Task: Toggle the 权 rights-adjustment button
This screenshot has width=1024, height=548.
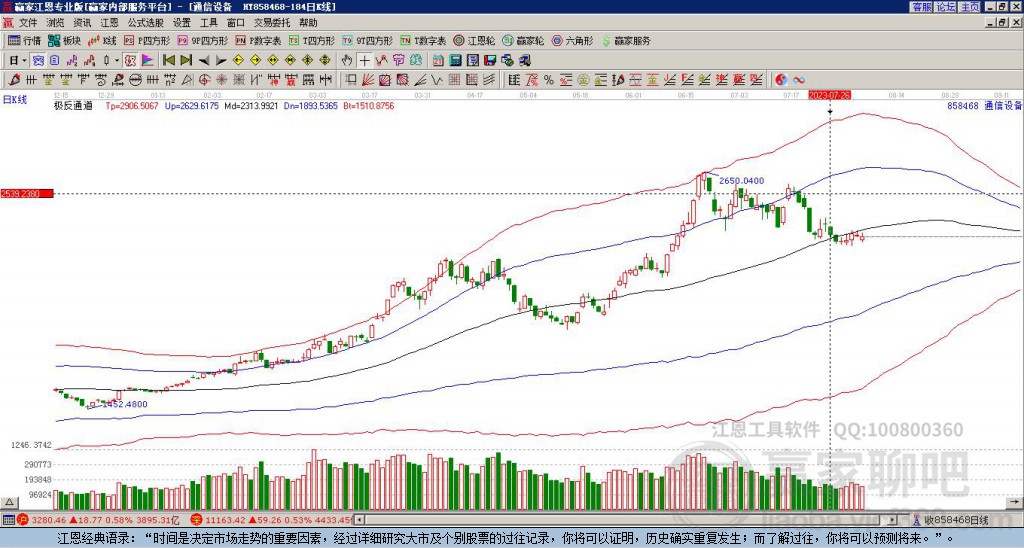Action: tap(130, 61)
